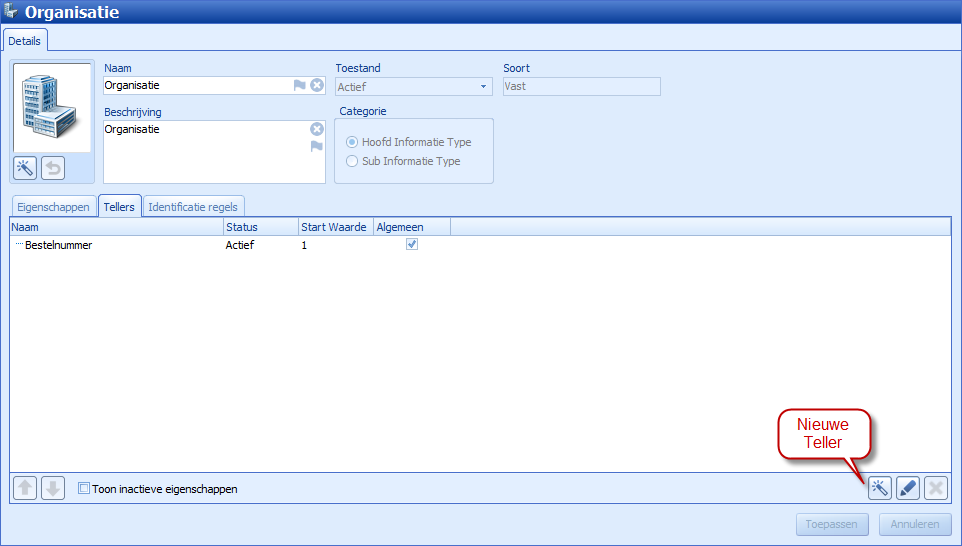Screen dimensions: 962x546
Task: Enable Toon inactieve eigenschappen checkbox
Action: click(84, 488)
